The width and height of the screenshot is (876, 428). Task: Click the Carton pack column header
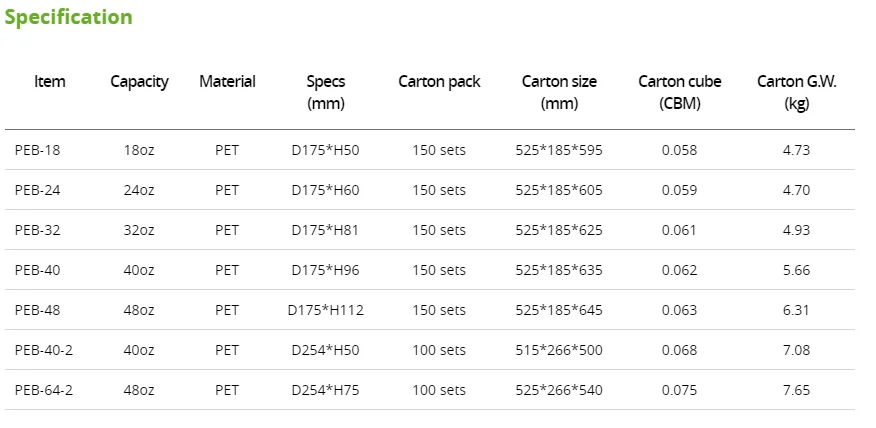(439, 82)
